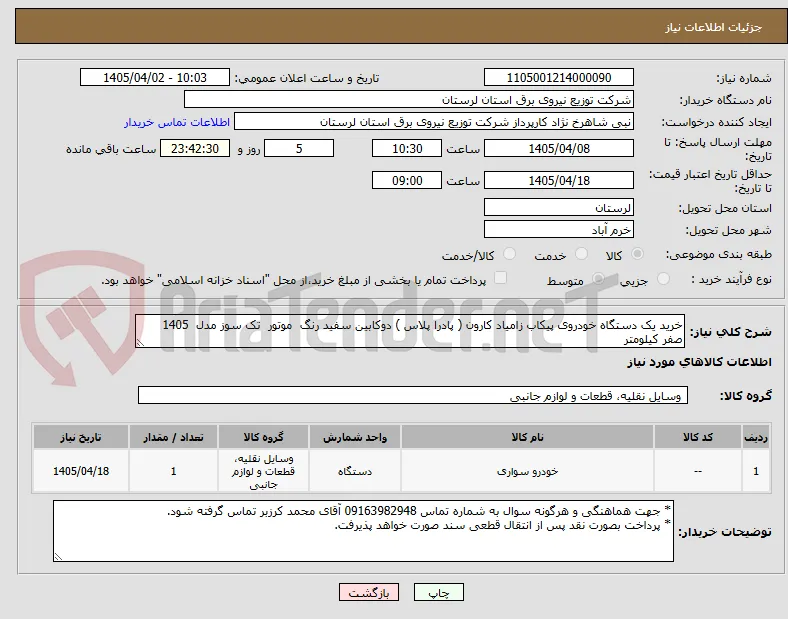The width and height of the screenshot is (788, 619).
Task: Click the چاپ print button
Action: tap(439, 592)
